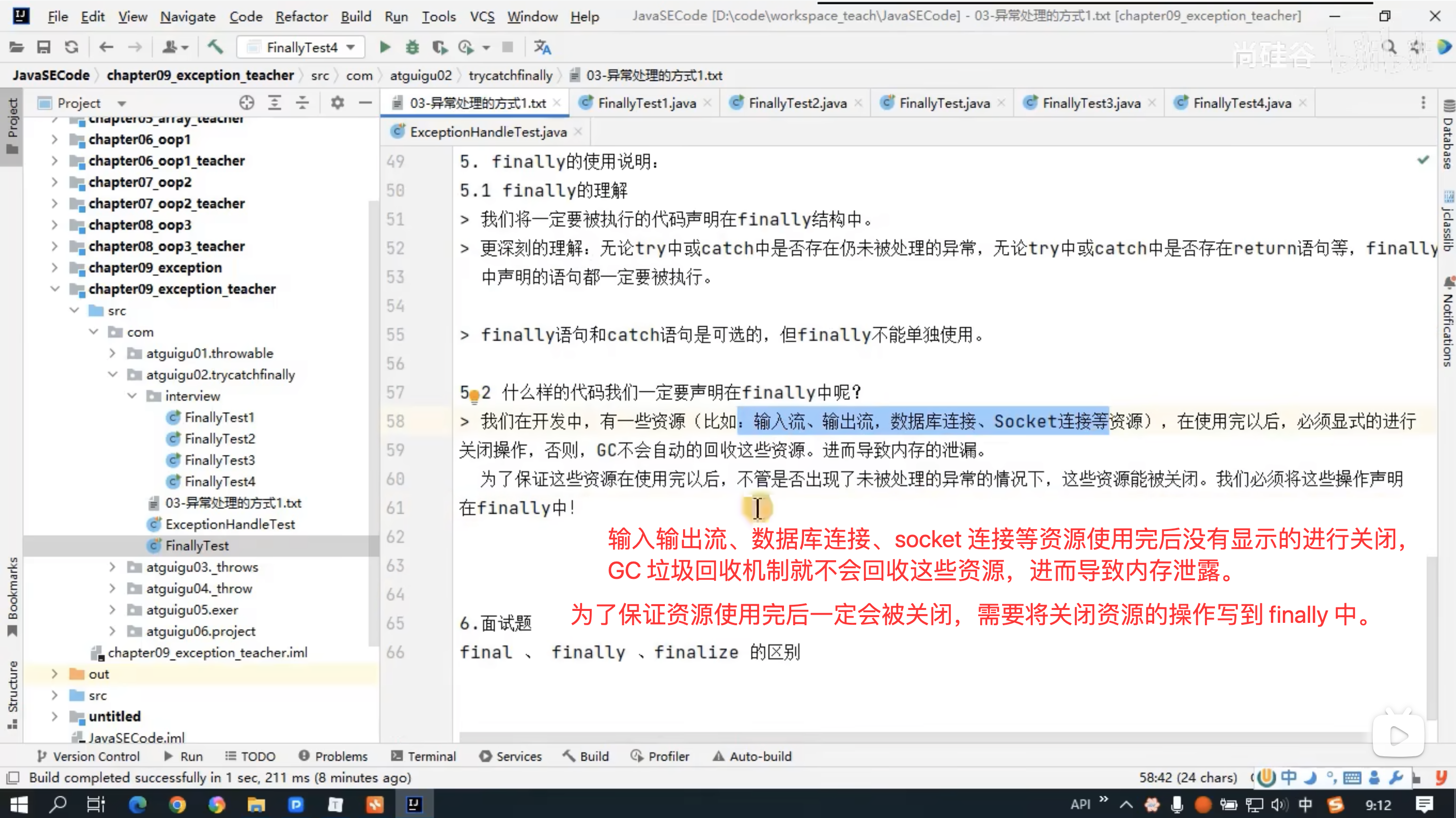Click the Translate icon in toolbar

[x=542, y=47]
